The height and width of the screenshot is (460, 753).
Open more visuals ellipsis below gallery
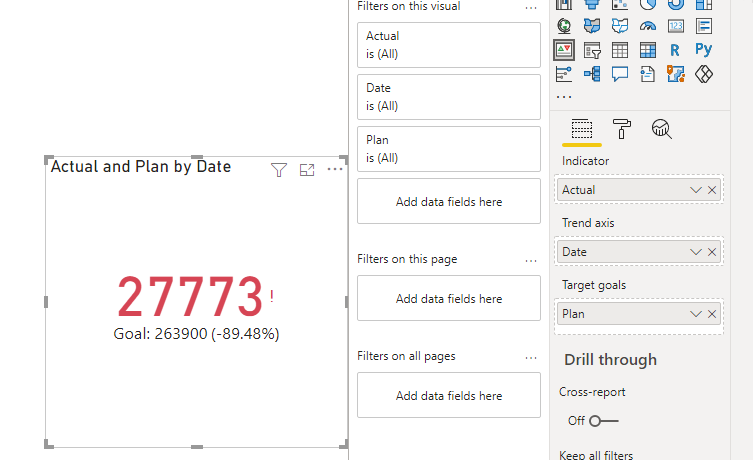pos(564,97)
